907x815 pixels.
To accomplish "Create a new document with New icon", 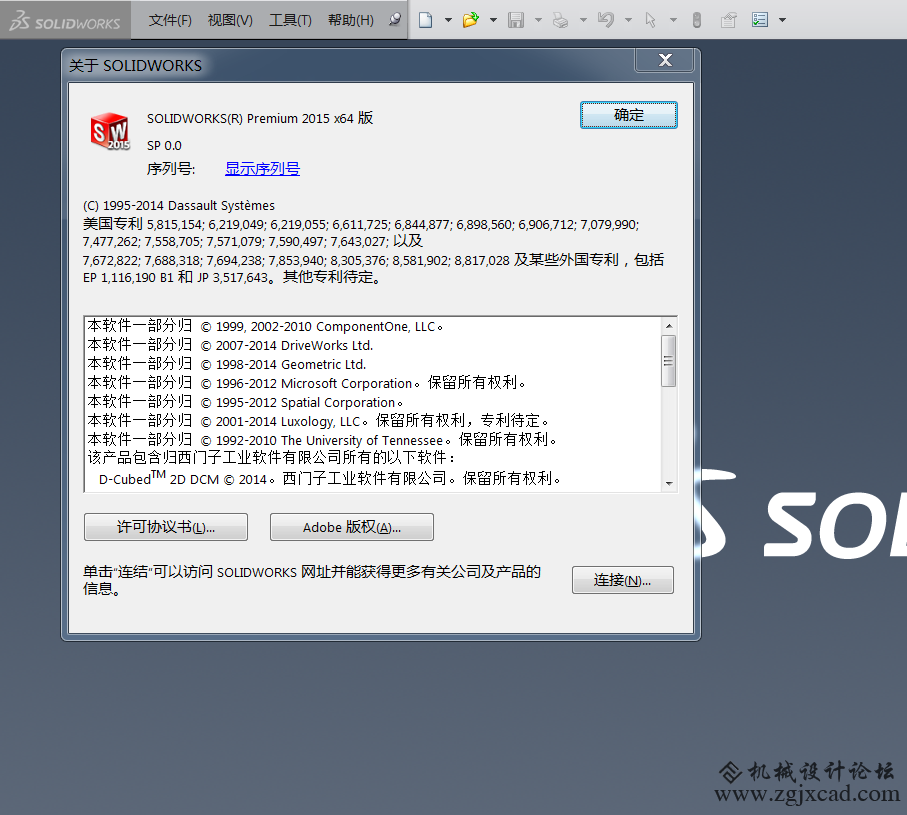I will tap(426, 20).
